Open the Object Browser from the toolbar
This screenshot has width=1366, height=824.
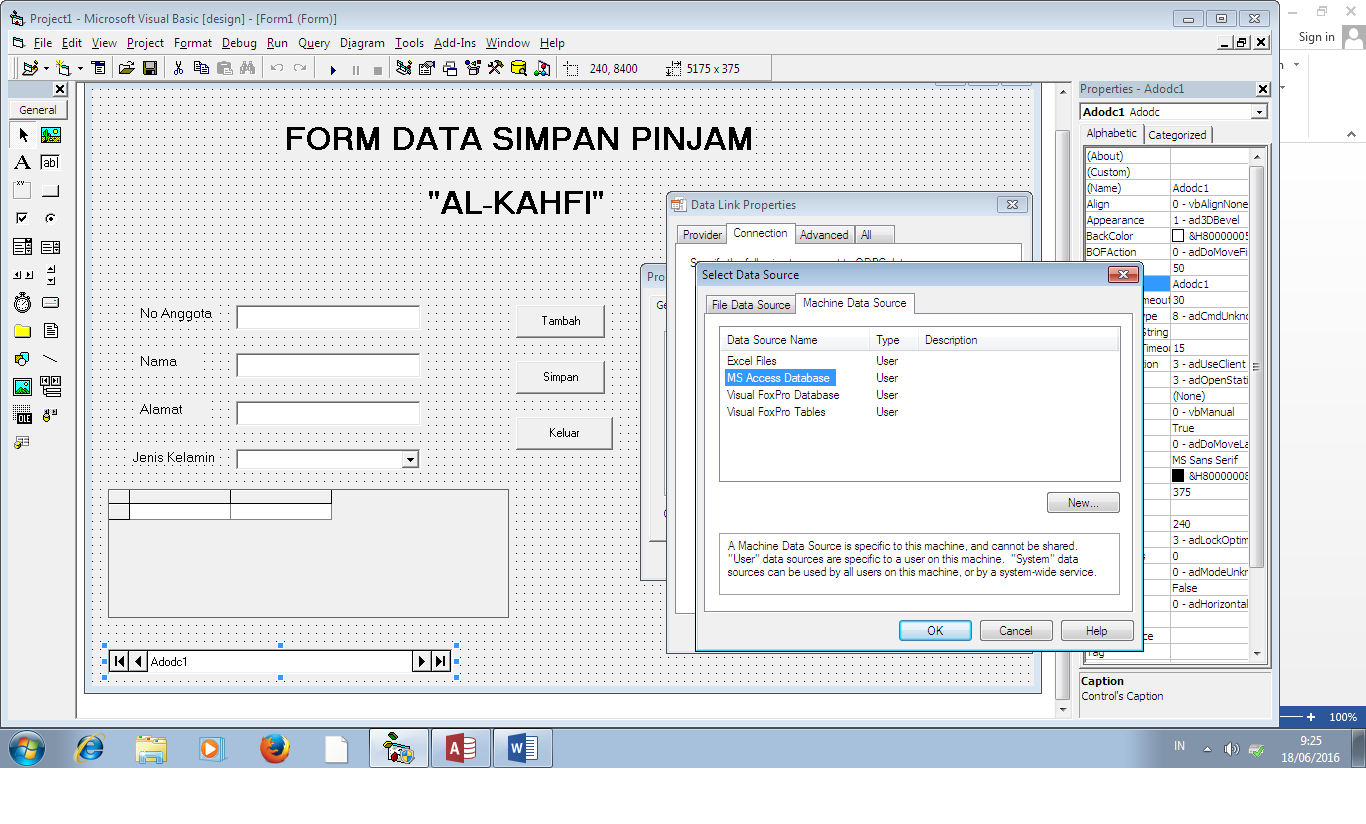(472, 67)
